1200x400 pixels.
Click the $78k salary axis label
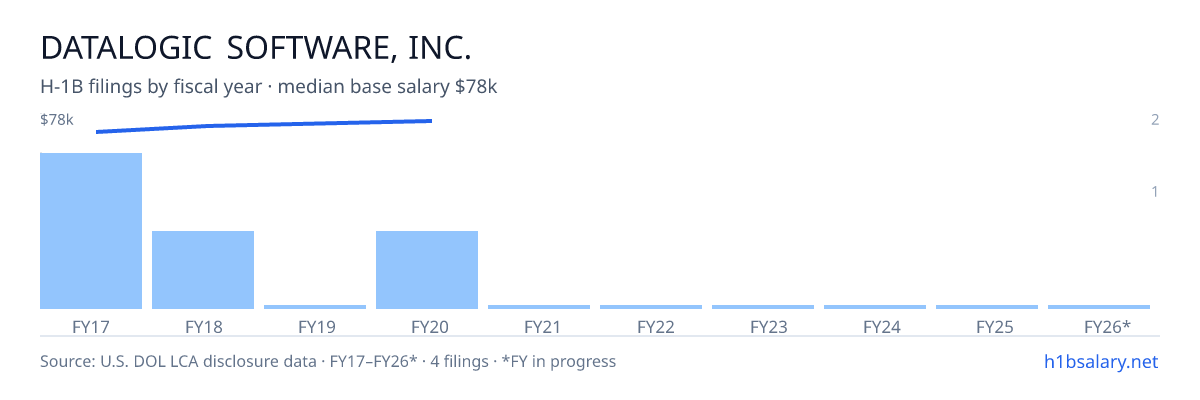click(x=57, y=120)
